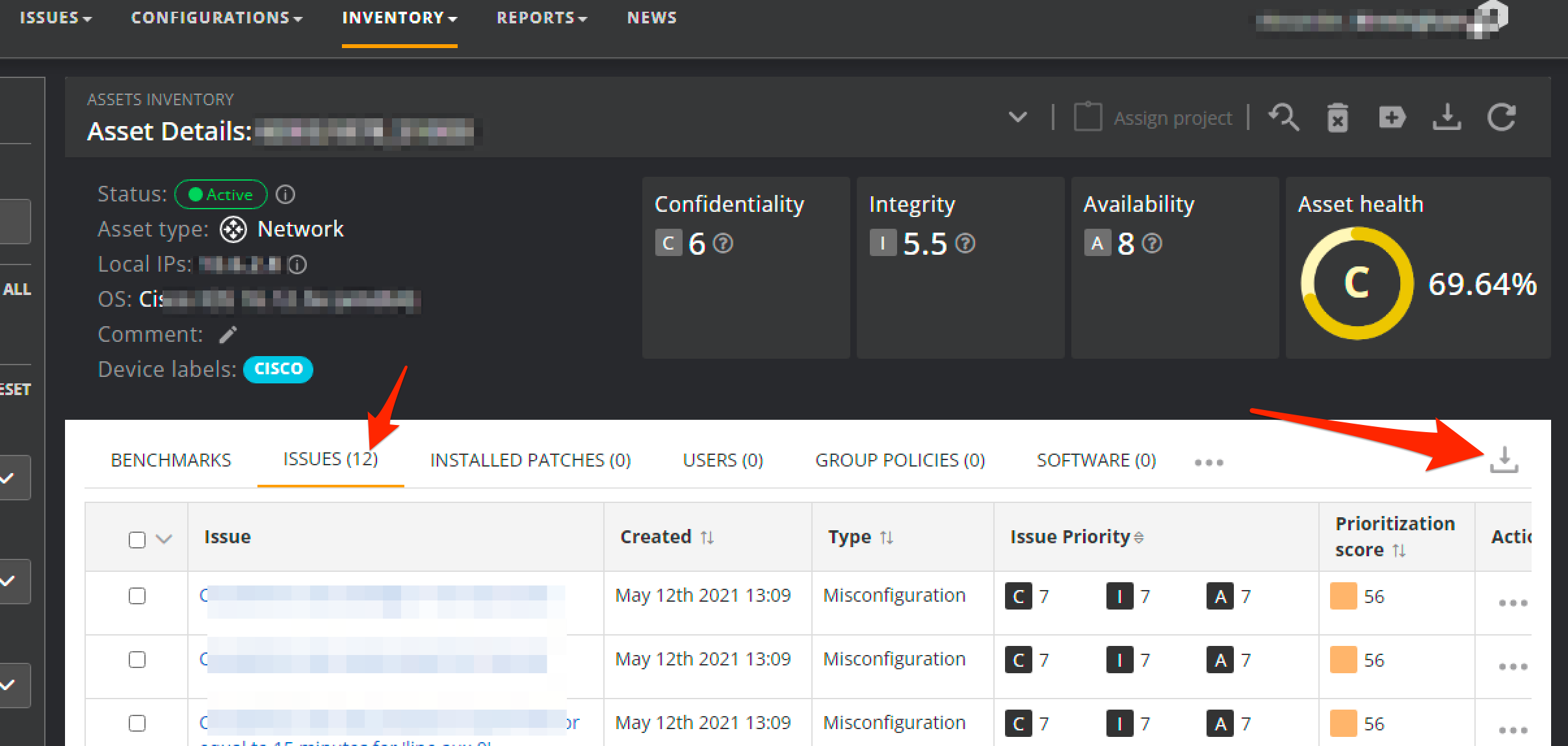Check the select-all issues checkbox
Screen dimensions: 1568x746
pyautogui.click(x=137, y=539)
